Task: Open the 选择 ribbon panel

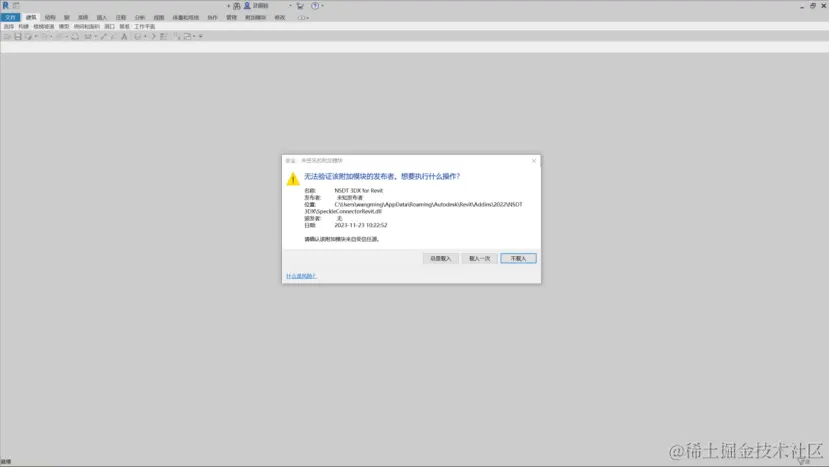Action: (8, 26)
